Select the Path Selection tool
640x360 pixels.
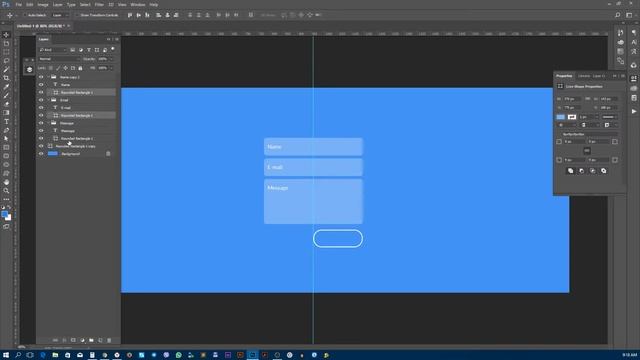tap(6, 139)
